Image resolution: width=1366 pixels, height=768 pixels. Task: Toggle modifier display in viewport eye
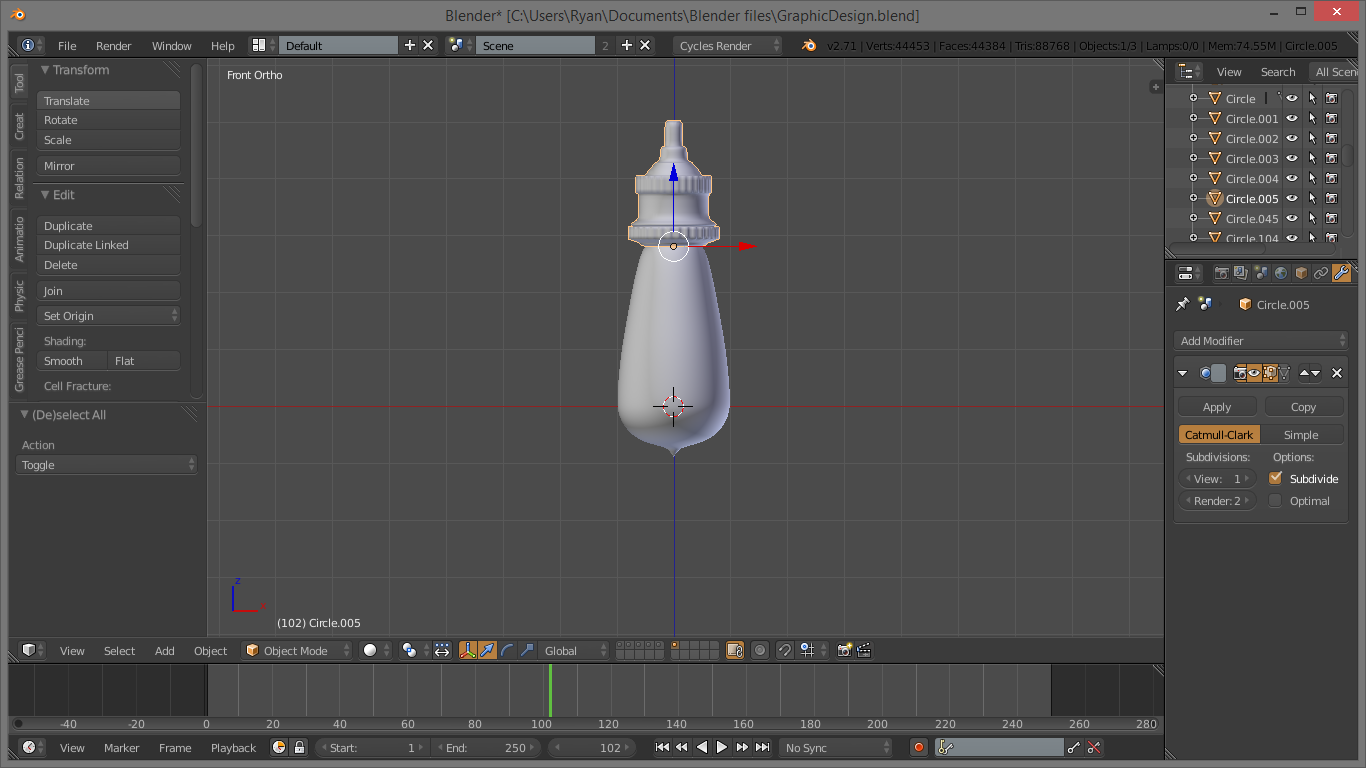pos(1254,373)
